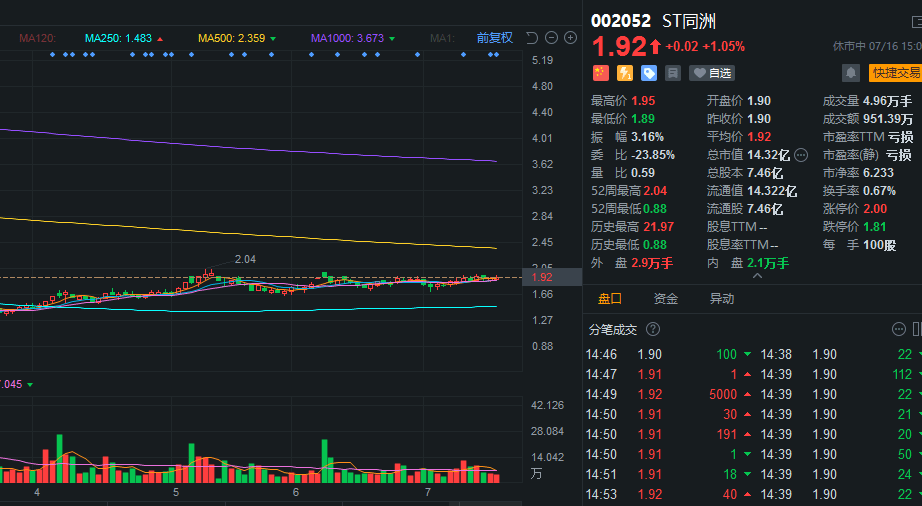Click the China flag market icon
The height and width of the screenshot is (506, 922).
(x=600, y=73)
